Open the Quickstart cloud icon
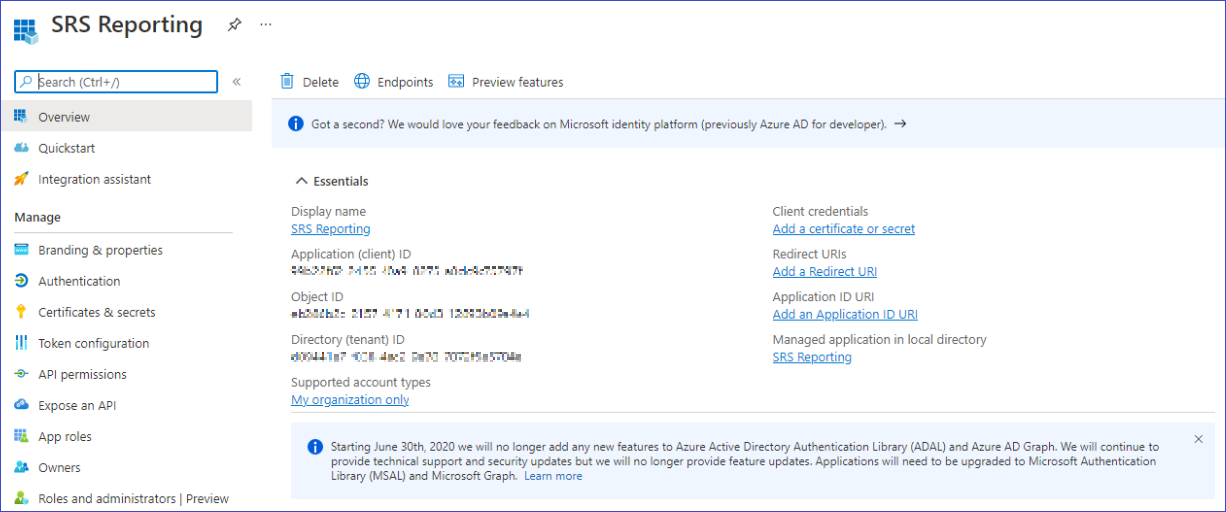1226x512 pixels. pyautogui.click(x=21, y=148)
